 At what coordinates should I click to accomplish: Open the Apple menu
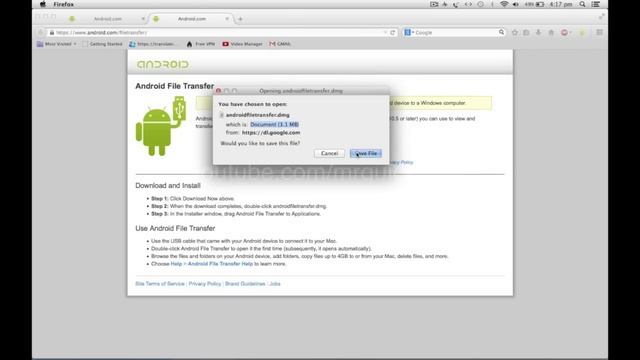click(x=43, y=4)
